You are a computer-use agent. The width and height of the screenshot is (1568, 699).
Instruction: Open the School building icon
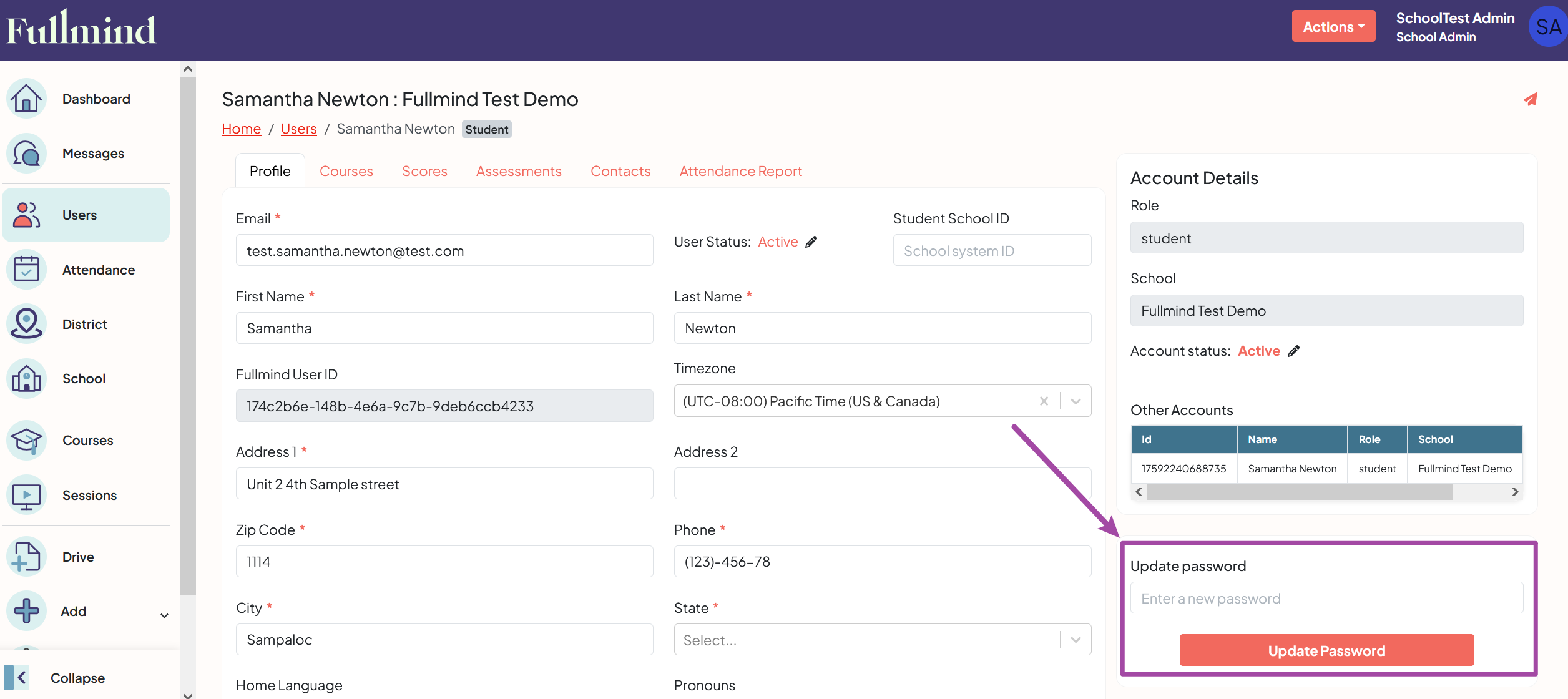(26, 378)
